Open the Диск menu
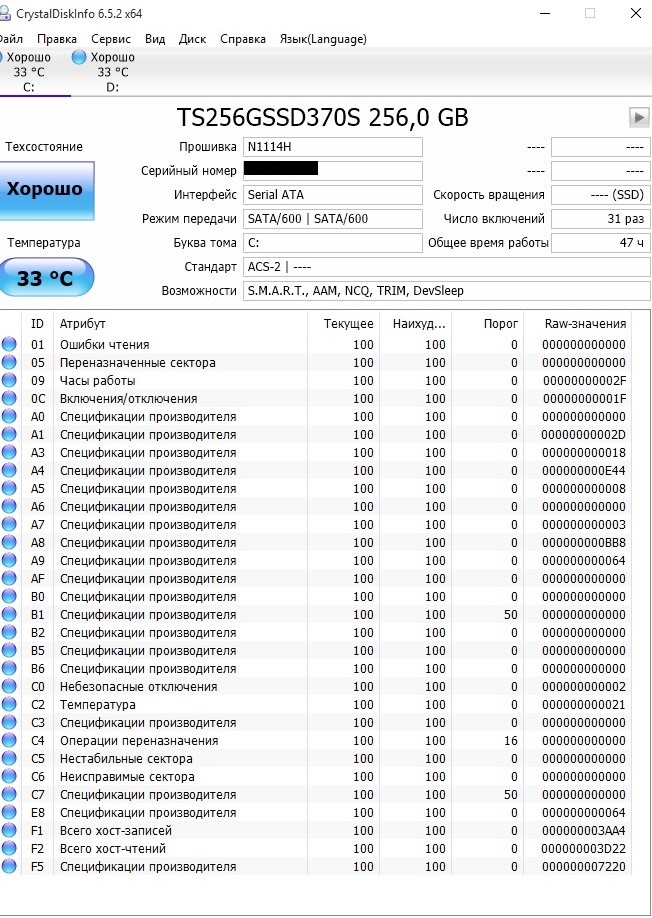The width and height of the screenshot is (652, 918). click(193, 39)
